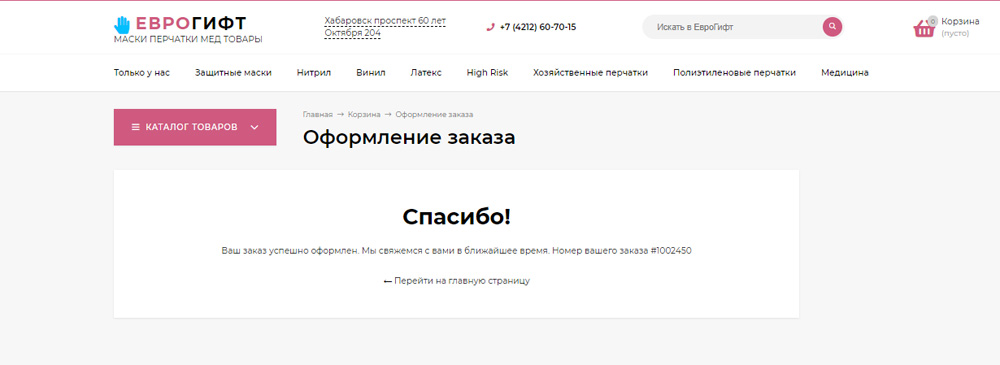Click the cart item count badge
Viewport: 1000px width, 365px height.
click(x=933, y=20)
